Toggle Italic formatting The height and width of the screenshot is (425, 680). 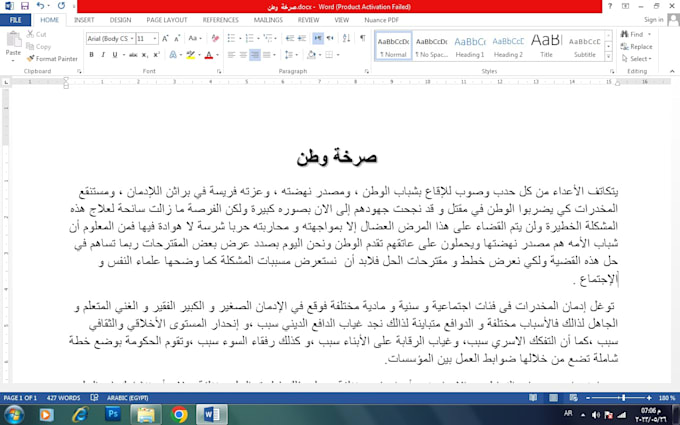(x=103, y=55)
